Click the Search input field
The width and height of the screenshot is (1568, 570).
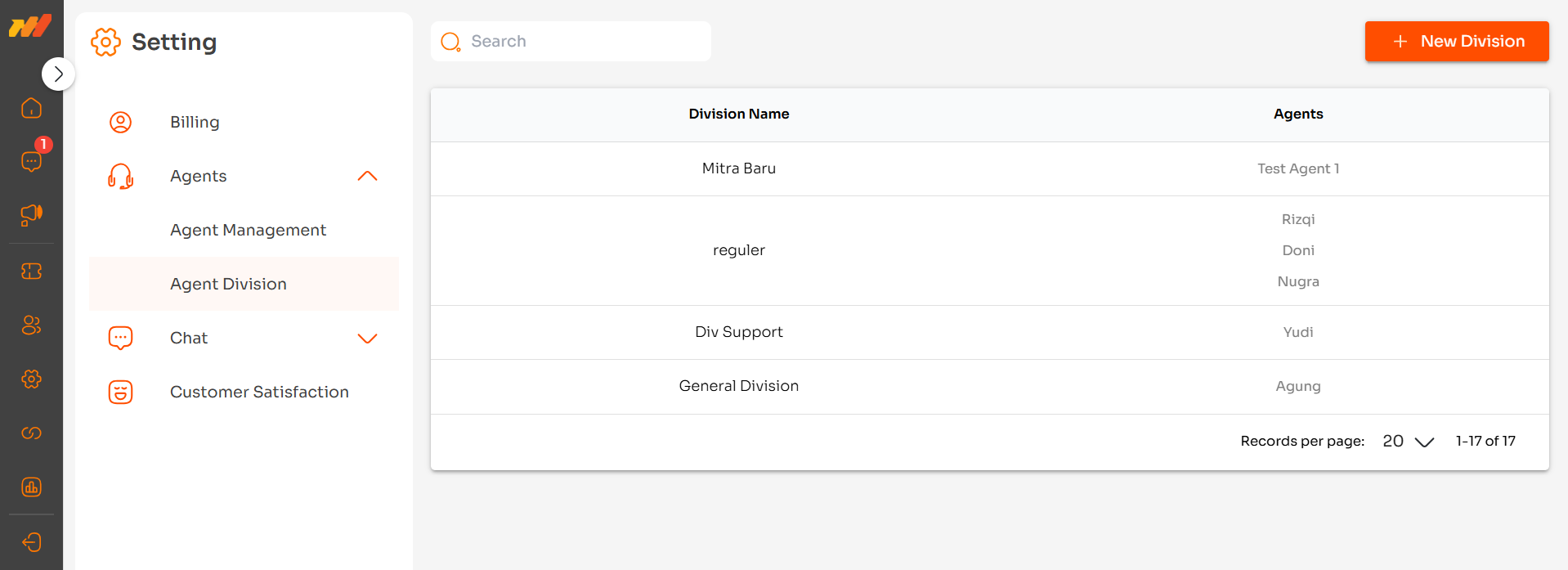580,42
